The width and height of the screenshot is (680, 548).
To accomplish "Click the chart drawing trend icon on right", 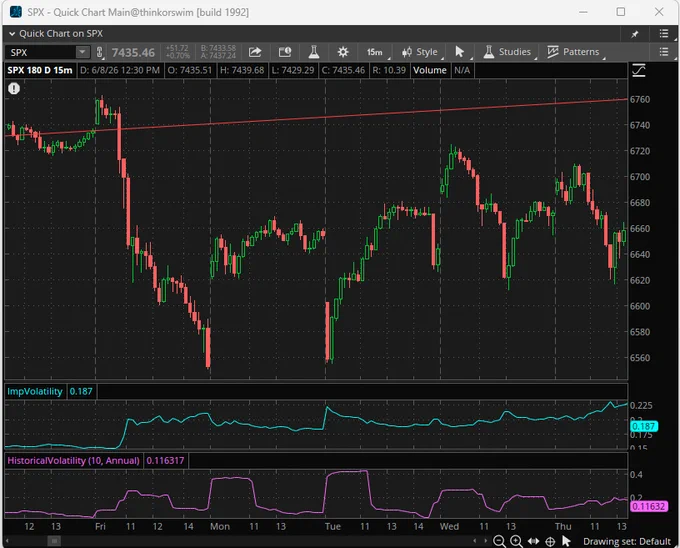I will click(x=639, y=70).
